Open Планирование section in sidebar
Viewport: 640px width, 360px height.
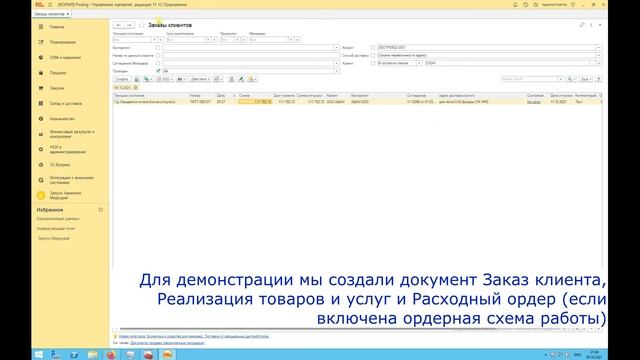(x=62, y=42)
